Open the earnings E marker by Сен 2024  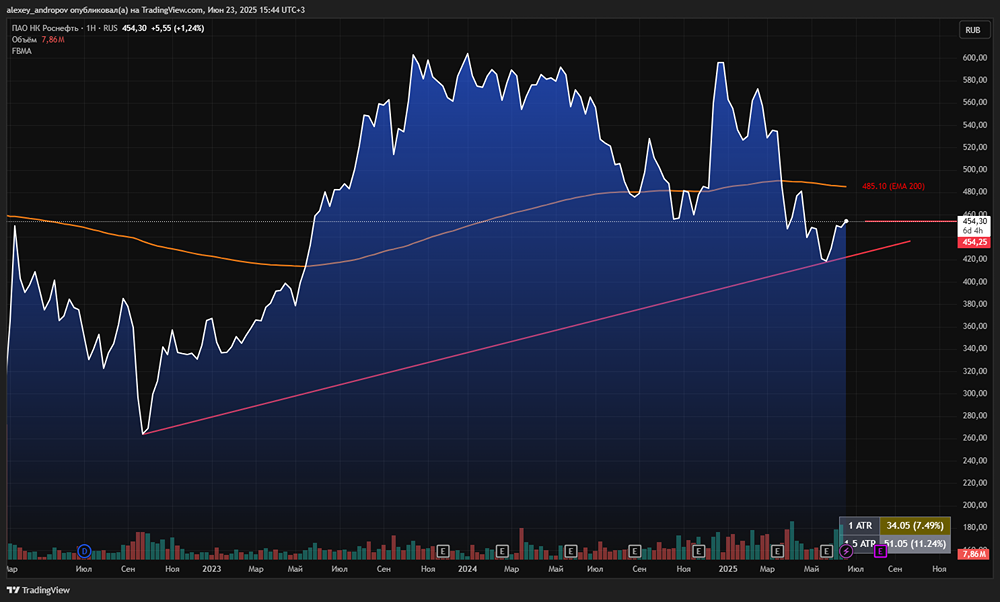pos(634,551)
